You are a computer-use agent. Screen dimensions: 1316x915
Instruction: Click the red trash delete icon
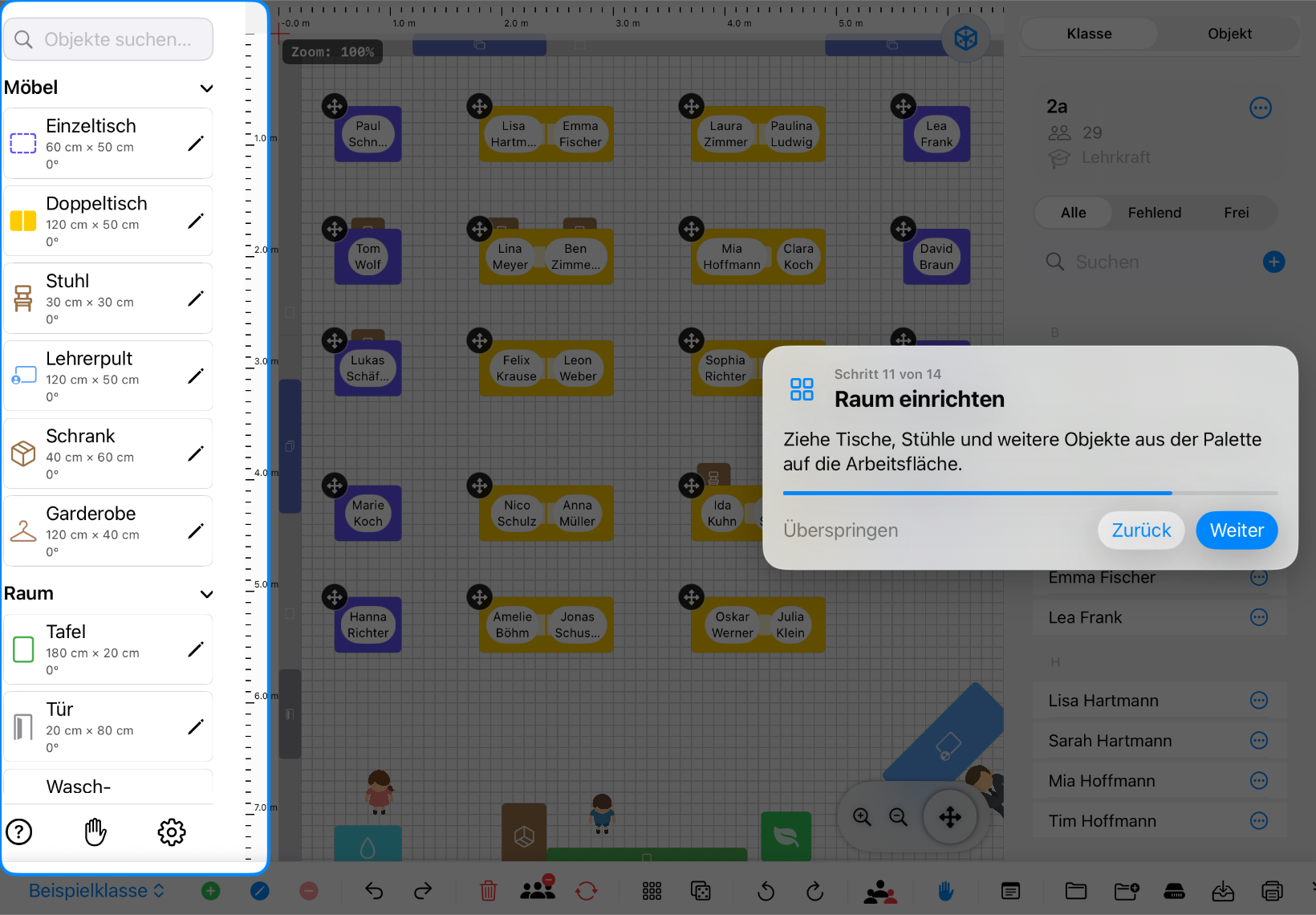click(x=488, y=891)
